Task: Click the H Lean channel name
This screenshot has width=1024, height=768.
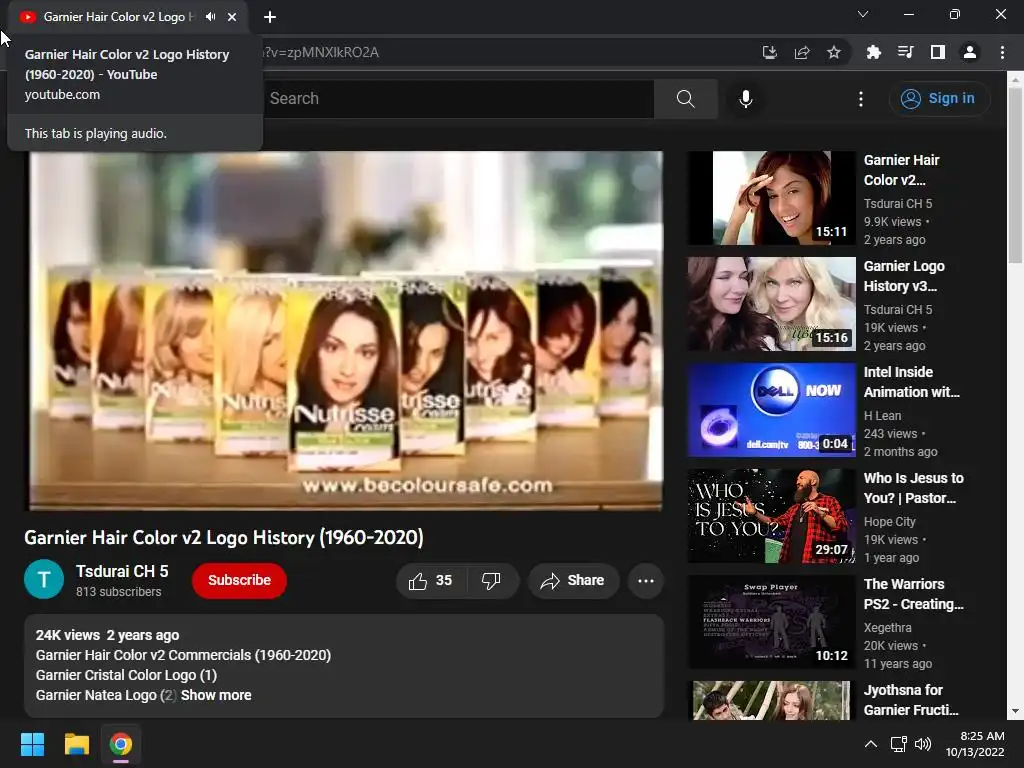Action: coord(882,416)
